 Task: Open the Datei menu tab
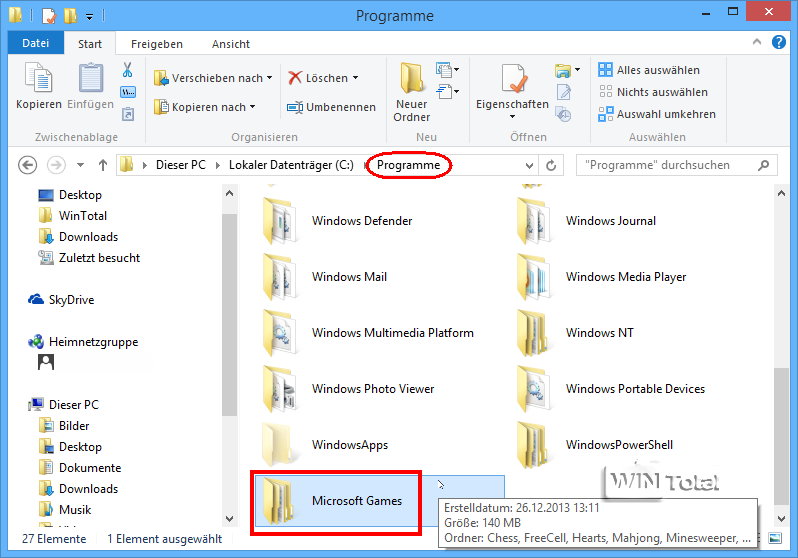pos(36,43)
